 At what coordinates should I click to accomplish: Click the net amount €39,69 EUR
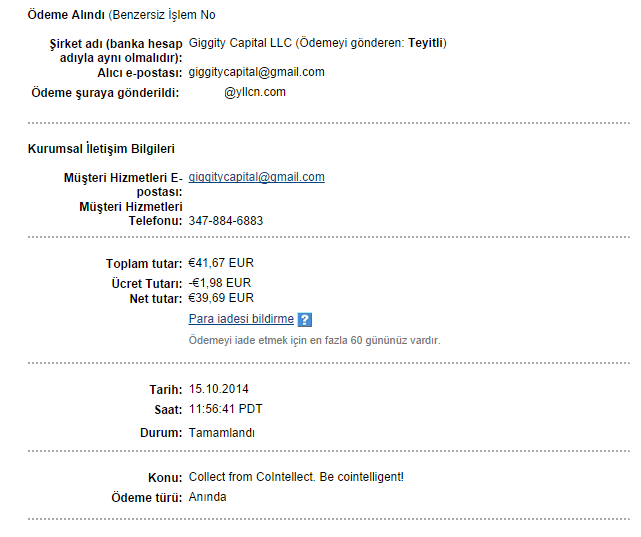tap(221, 298)
